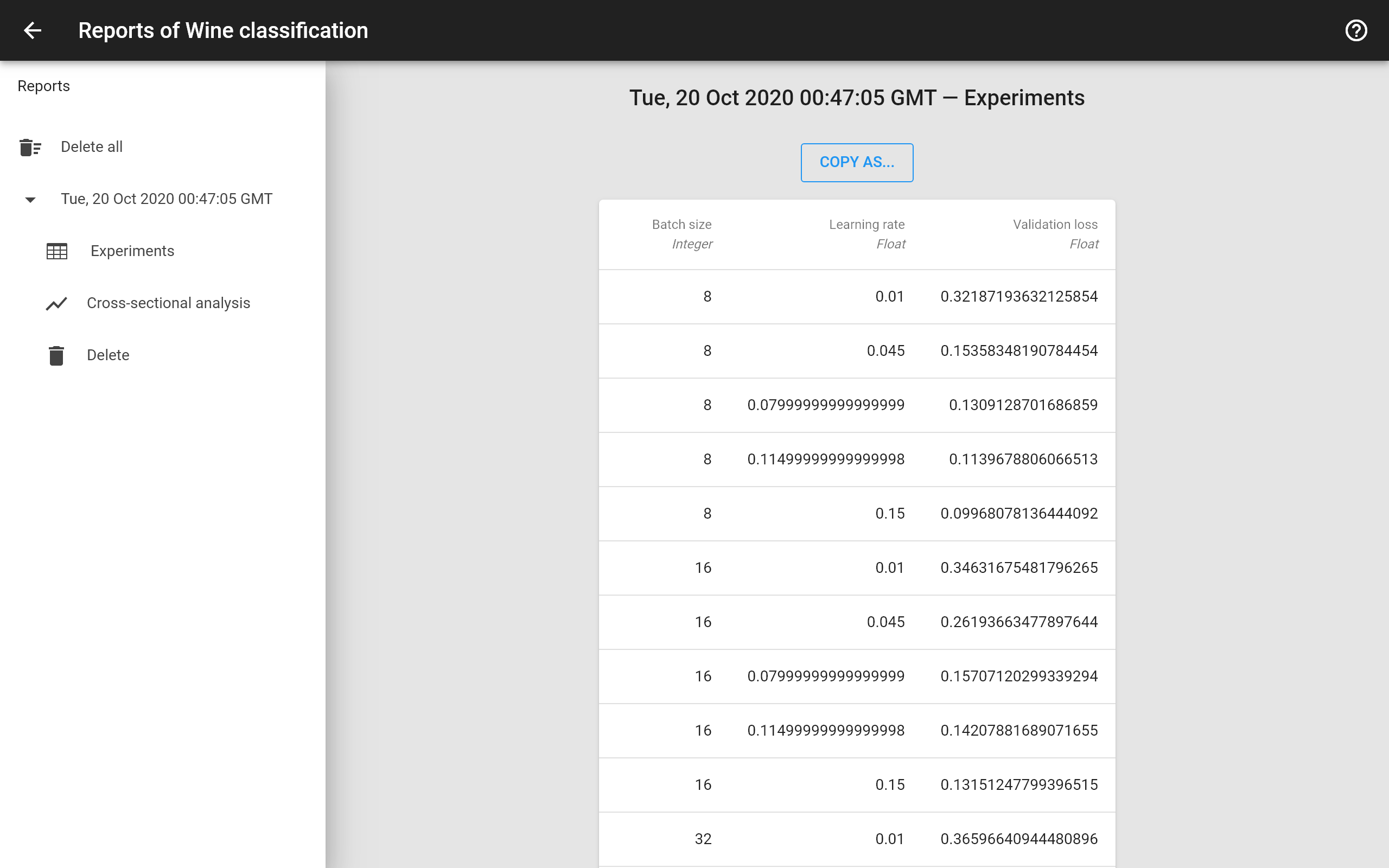This screenshot has height=868, width=1389.
Task: Click validation loss 0.13151247799396515
Action: point(1019,785)
